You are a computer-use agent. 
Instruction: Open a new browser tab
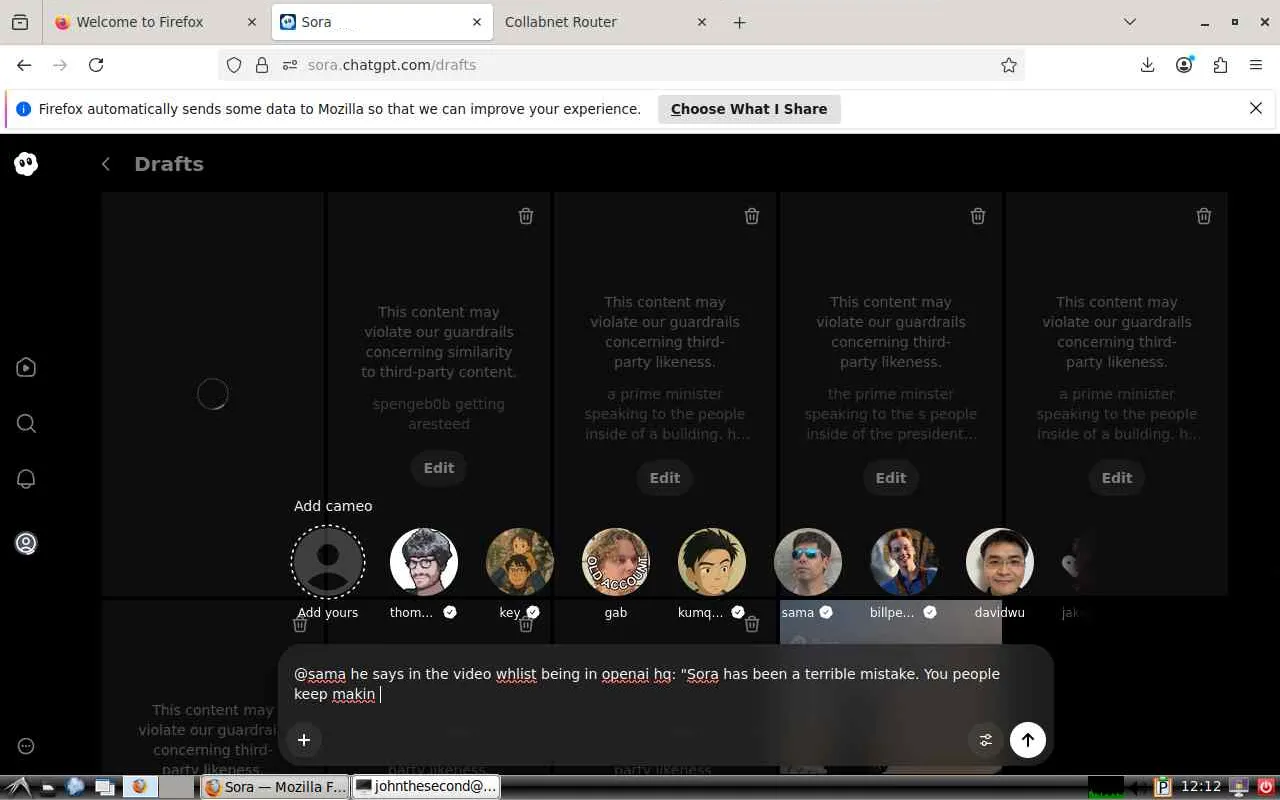[740, 22]
